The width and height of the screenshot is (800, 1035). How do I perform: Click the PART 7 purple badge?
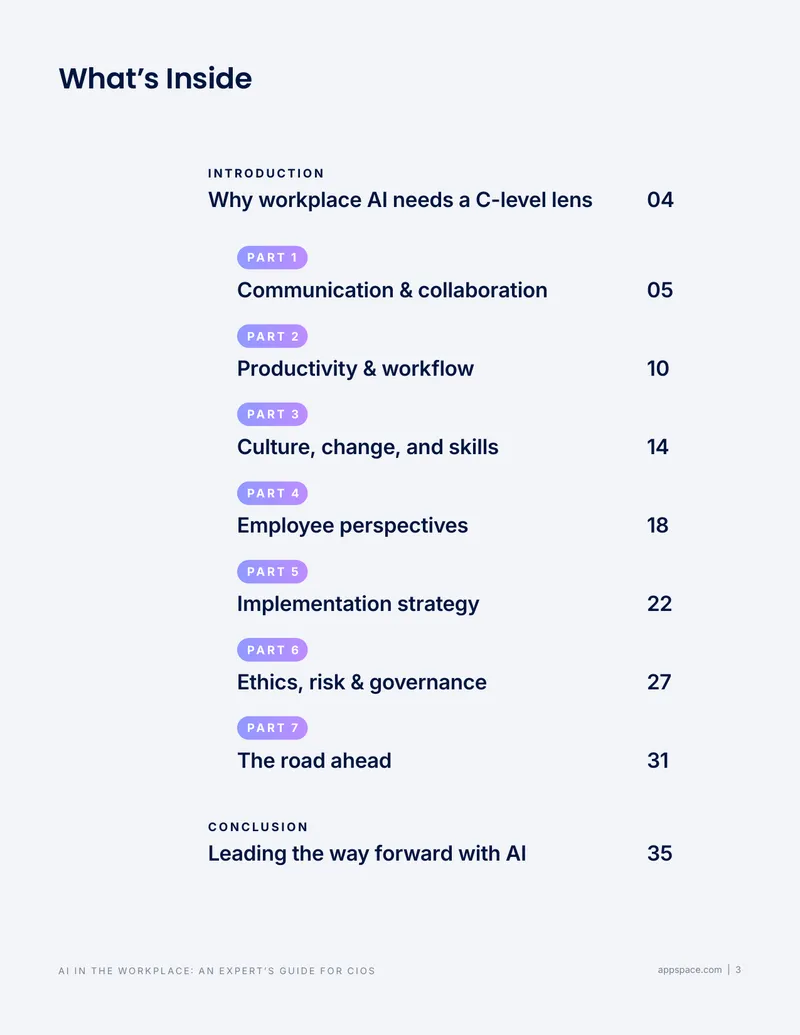(x=272, y=728)
